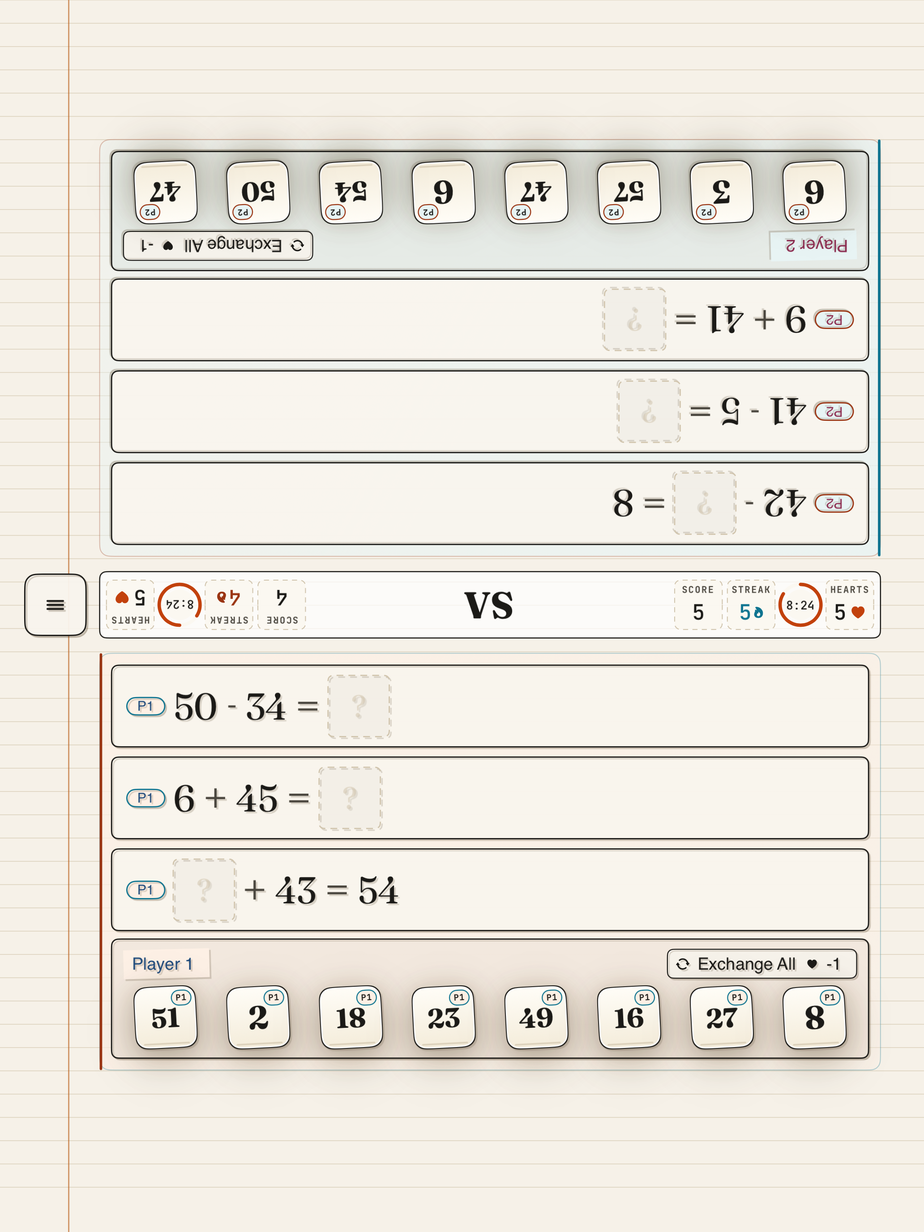The width and height of the screenshot is (924, 1232).
Task: Pick Player 1's number tile 8
Action: pos(814,1018)
